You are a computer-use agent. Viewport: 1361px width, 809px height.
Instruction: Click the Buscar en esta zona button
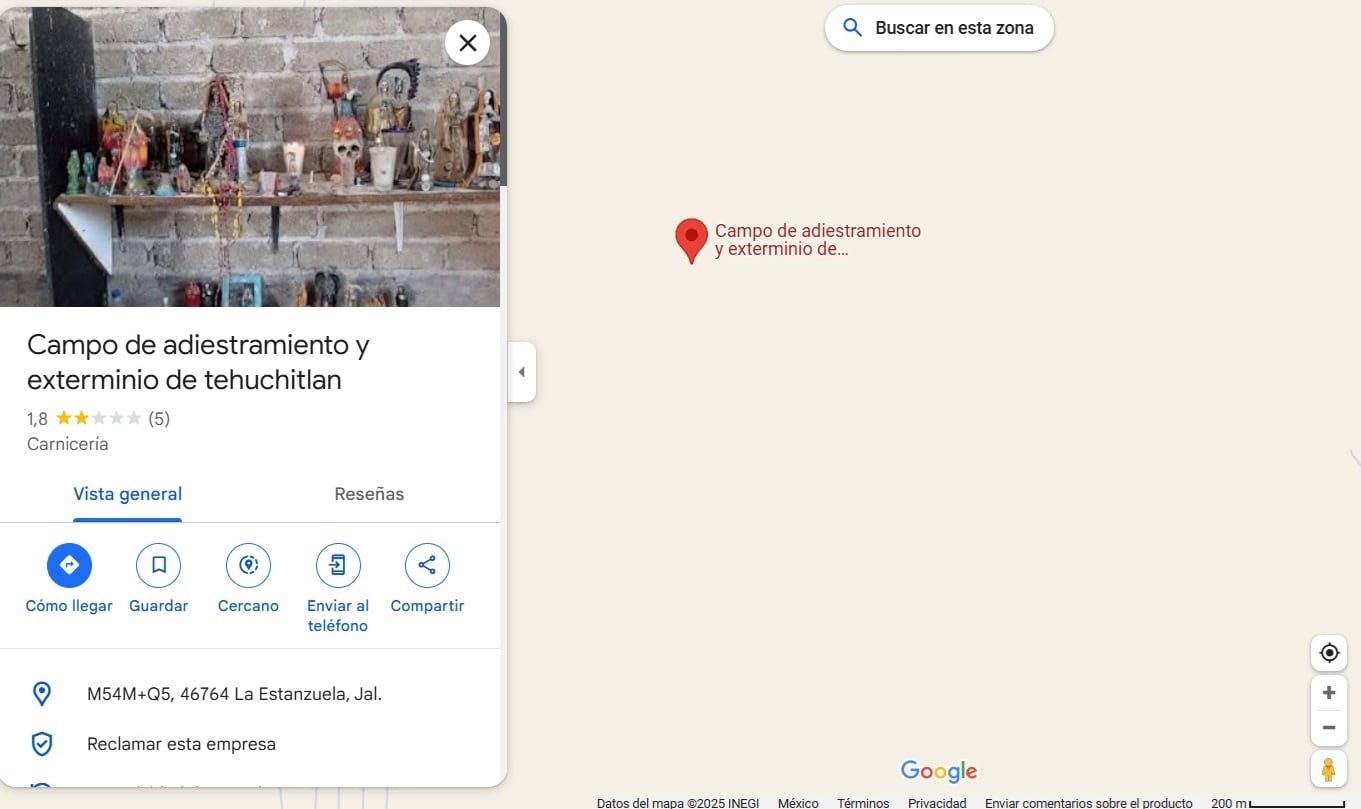coord(939,28)
